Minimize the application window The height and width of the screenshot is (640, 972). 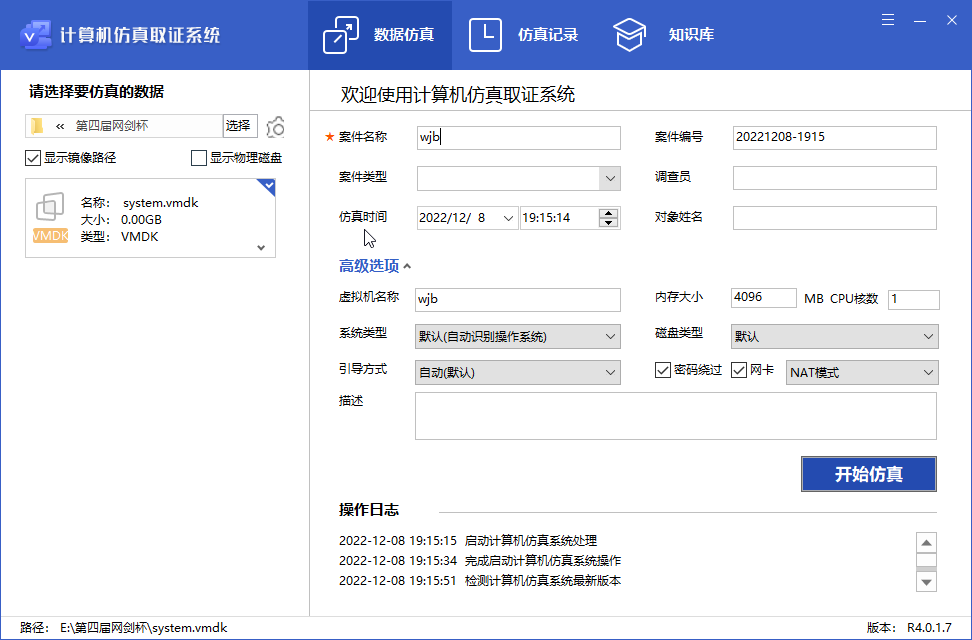pyautogui.click(x=920, y=20)
